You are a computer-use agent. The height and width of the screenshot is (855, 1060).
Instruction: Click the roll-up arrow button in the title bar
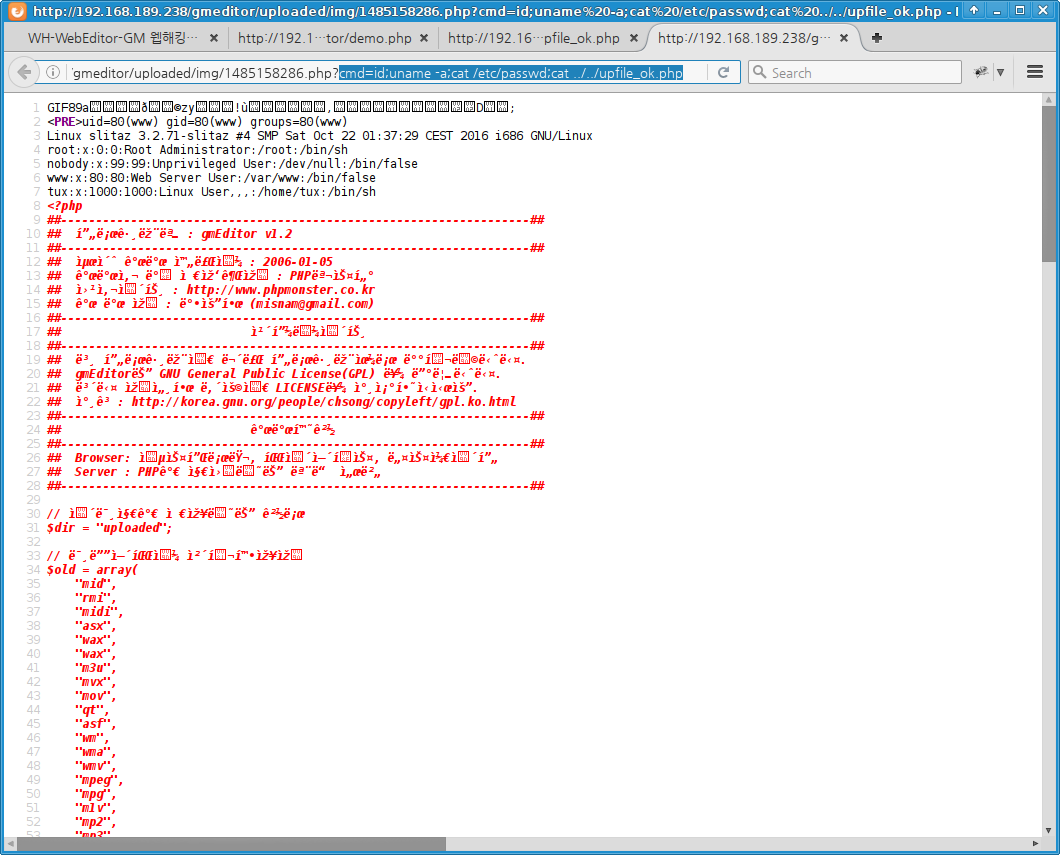(x=973, y=10)
